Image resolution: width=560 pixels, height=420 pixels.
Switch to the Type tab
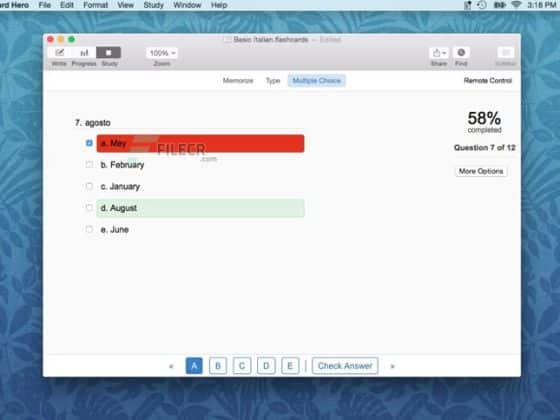tap(272, 81)
